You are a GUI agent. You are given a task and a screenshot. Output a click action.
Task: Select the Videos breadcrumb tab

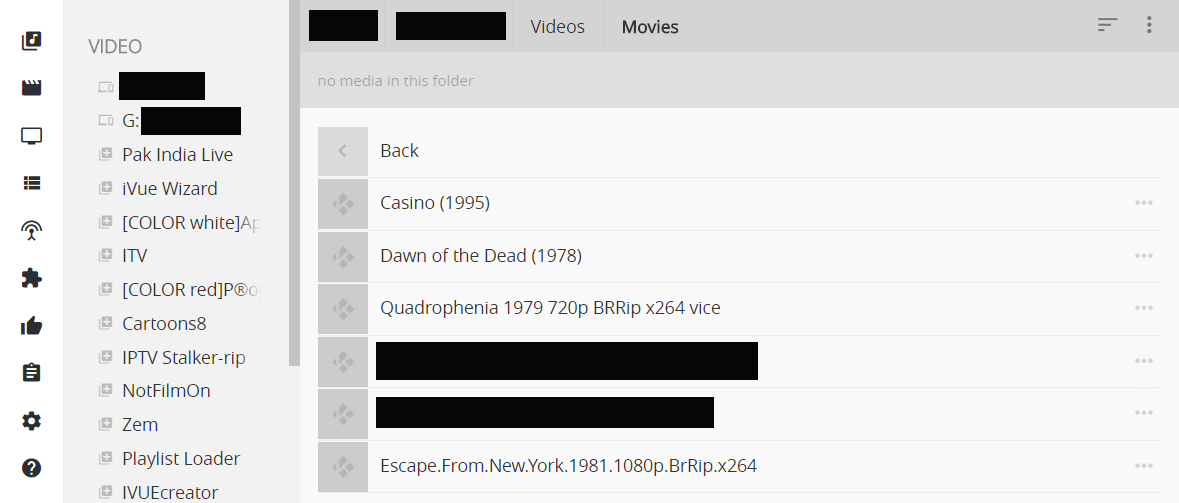click(x=557, y=26)
